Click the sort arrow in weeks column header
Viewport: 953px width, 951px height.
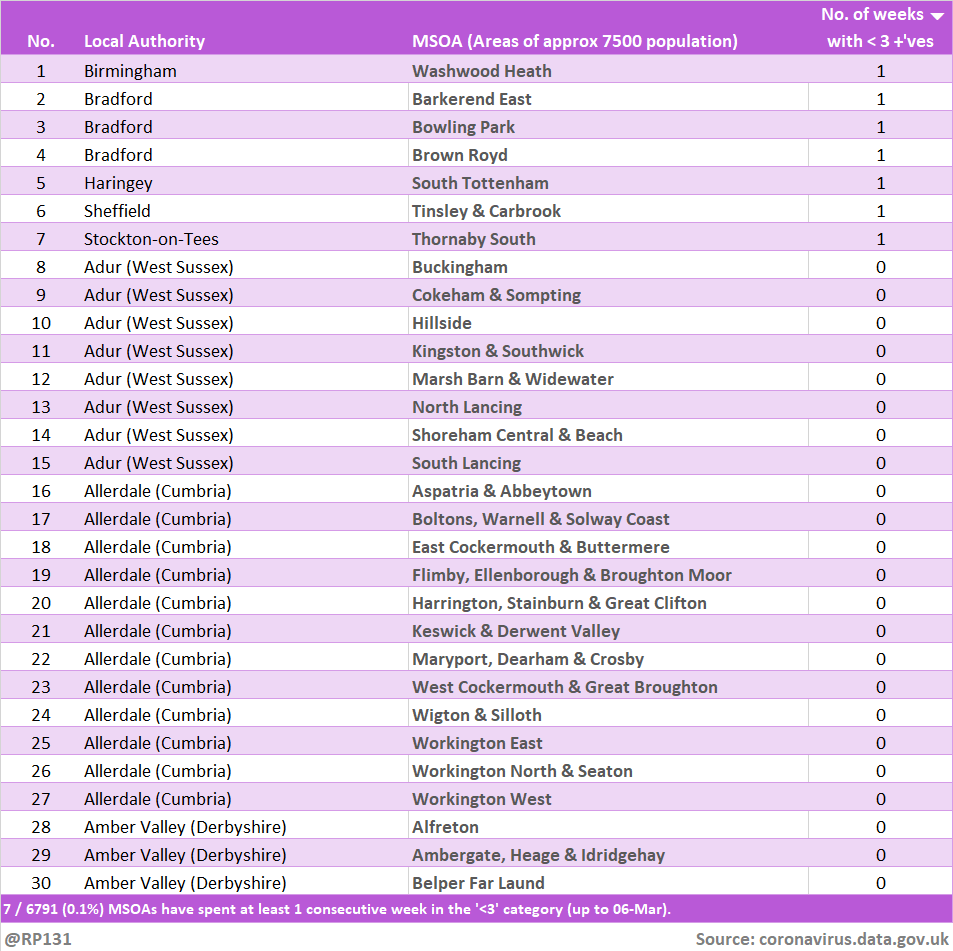[x=936, y=16]
